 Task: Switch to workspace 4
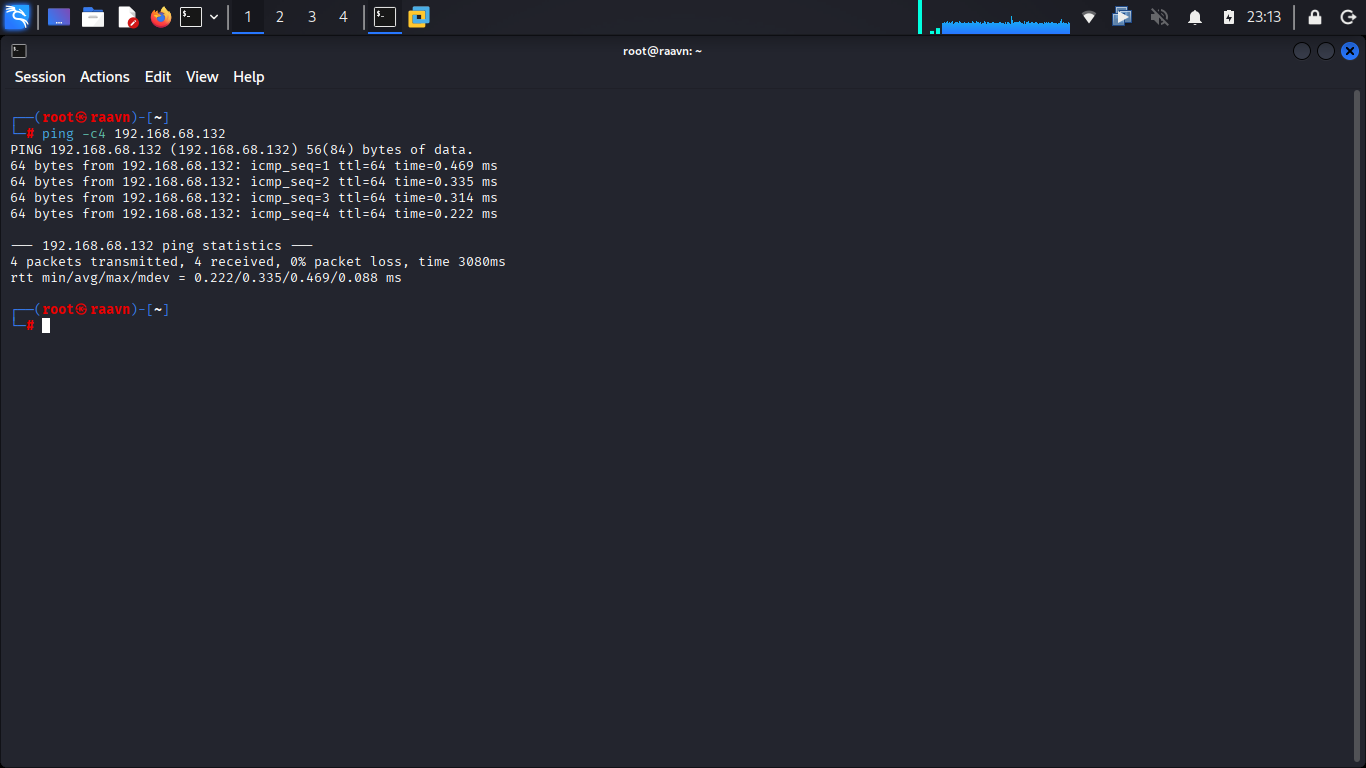click(344, 17)
